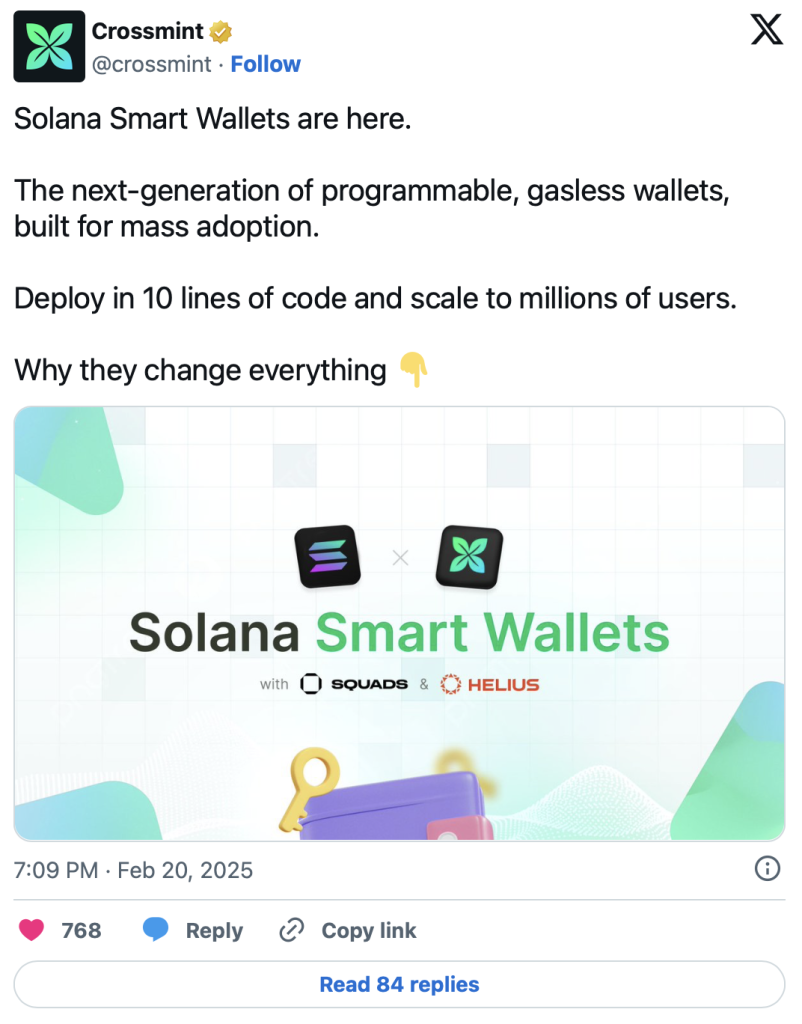Like the tweet with the heart icon
This screenshot has height=1024, width=802.
pos(33,930)
